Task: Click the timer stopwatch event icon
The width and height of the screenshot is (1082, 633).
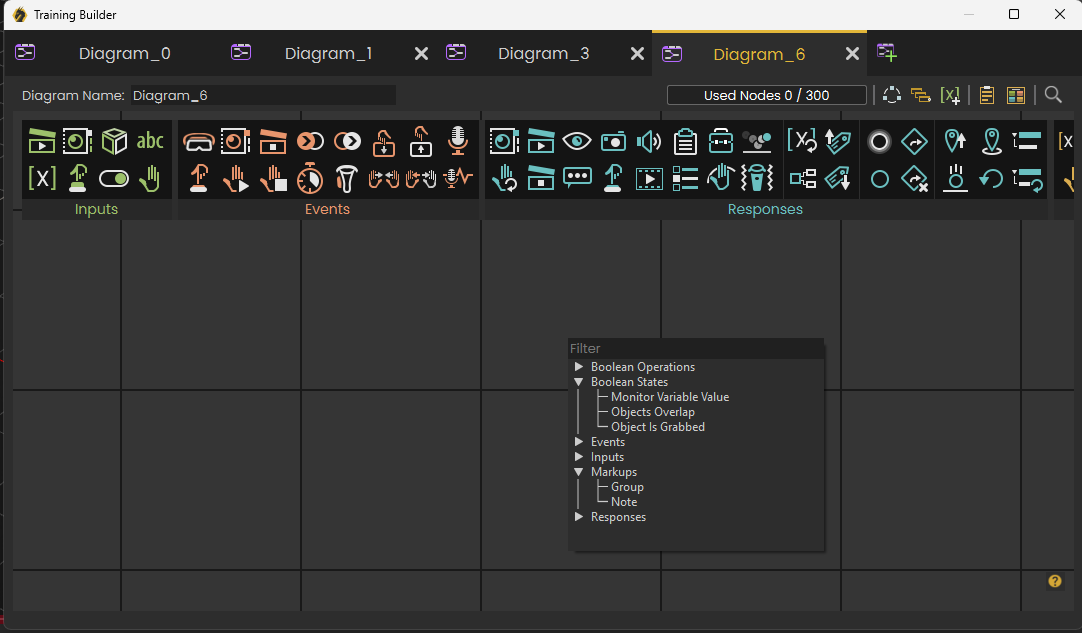Action: (310, 179)
